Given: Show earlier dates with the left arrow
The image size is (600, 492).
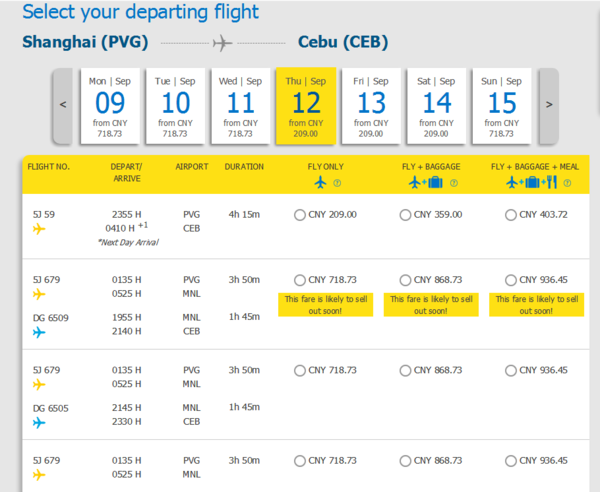Looking at the screenshot, I should 63,106.
